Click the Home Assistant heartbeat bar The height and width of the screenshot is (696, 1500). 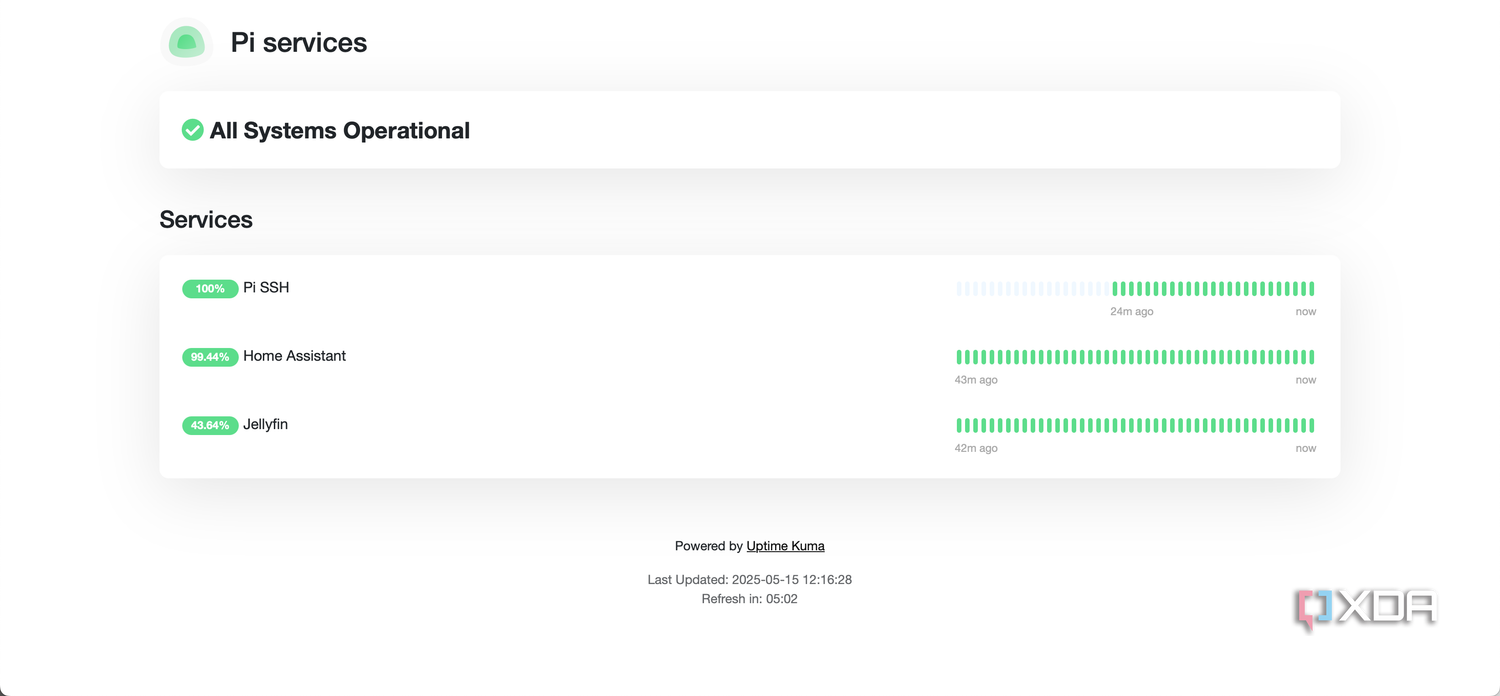pyautogui.click(x=1135, y=357)
